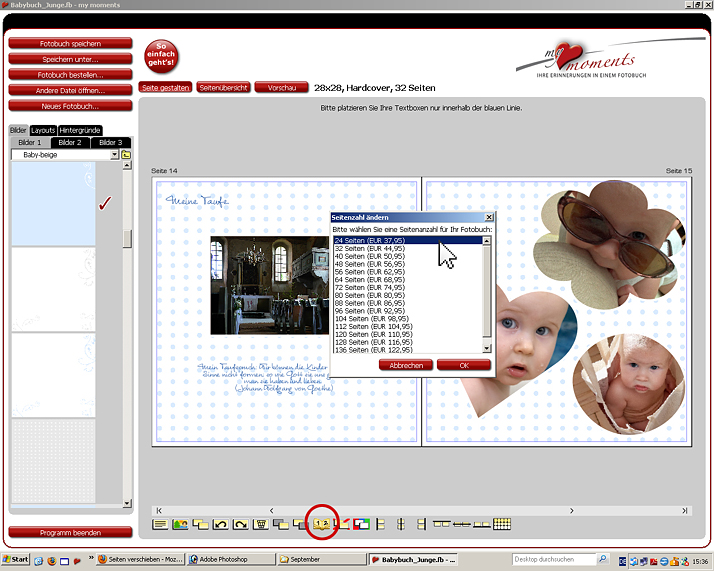The height and width of the screenshot is (571, 714).
Task: Select '32 Seiten (EUR 44,95)' in list
Action: click(x=408, y=248)
